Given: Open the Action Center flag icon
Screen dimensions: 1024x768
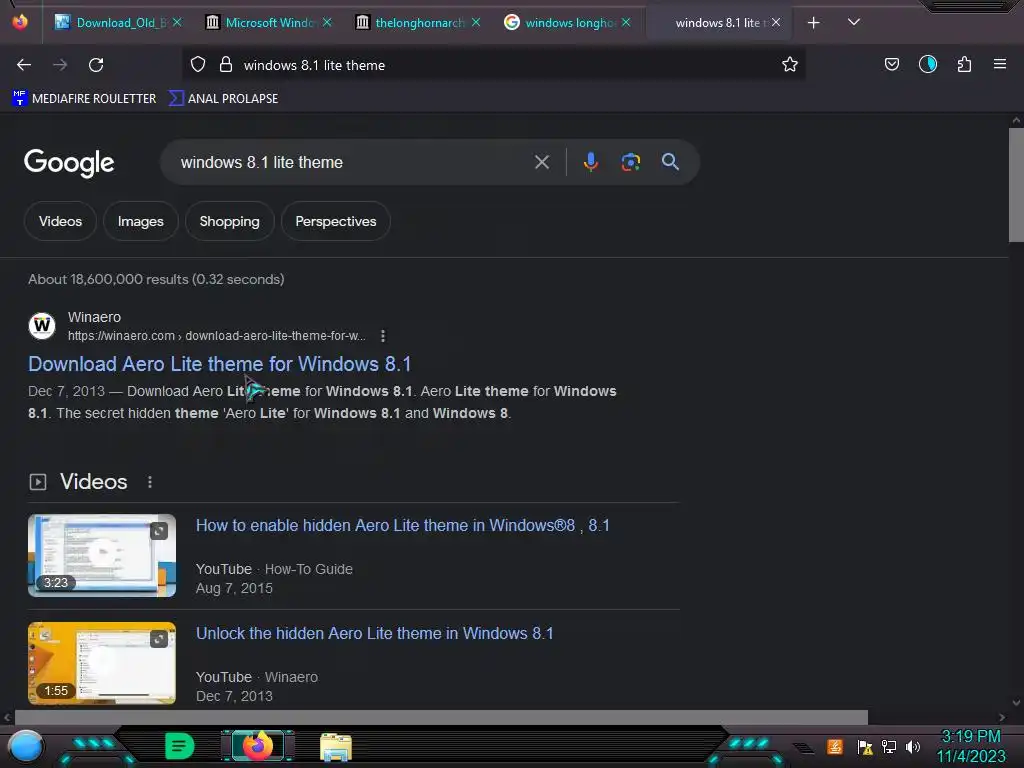Looking at the screenshot, I should tap(865, 746).
